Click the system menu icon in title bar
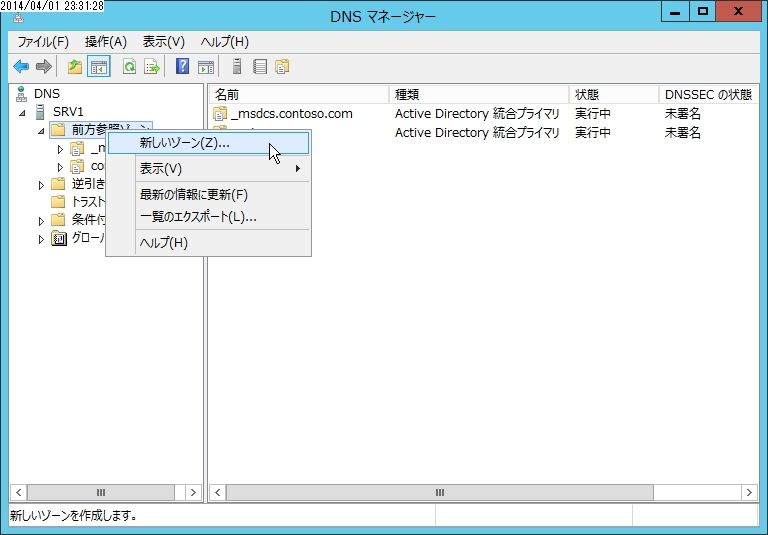Viewport: 768px width, 535px height. [18, 19]
